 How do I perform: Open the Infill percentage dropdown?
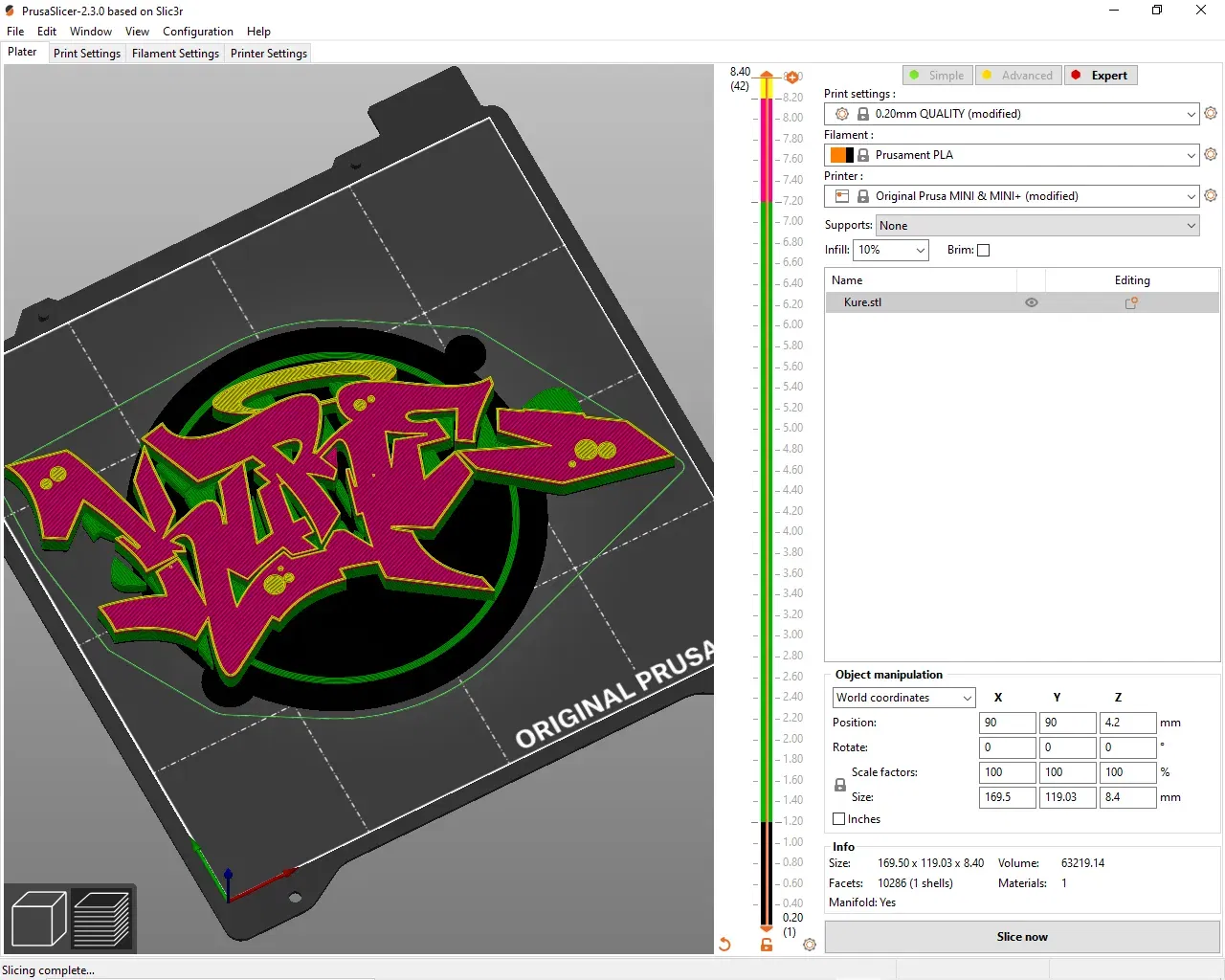(891, 250)
